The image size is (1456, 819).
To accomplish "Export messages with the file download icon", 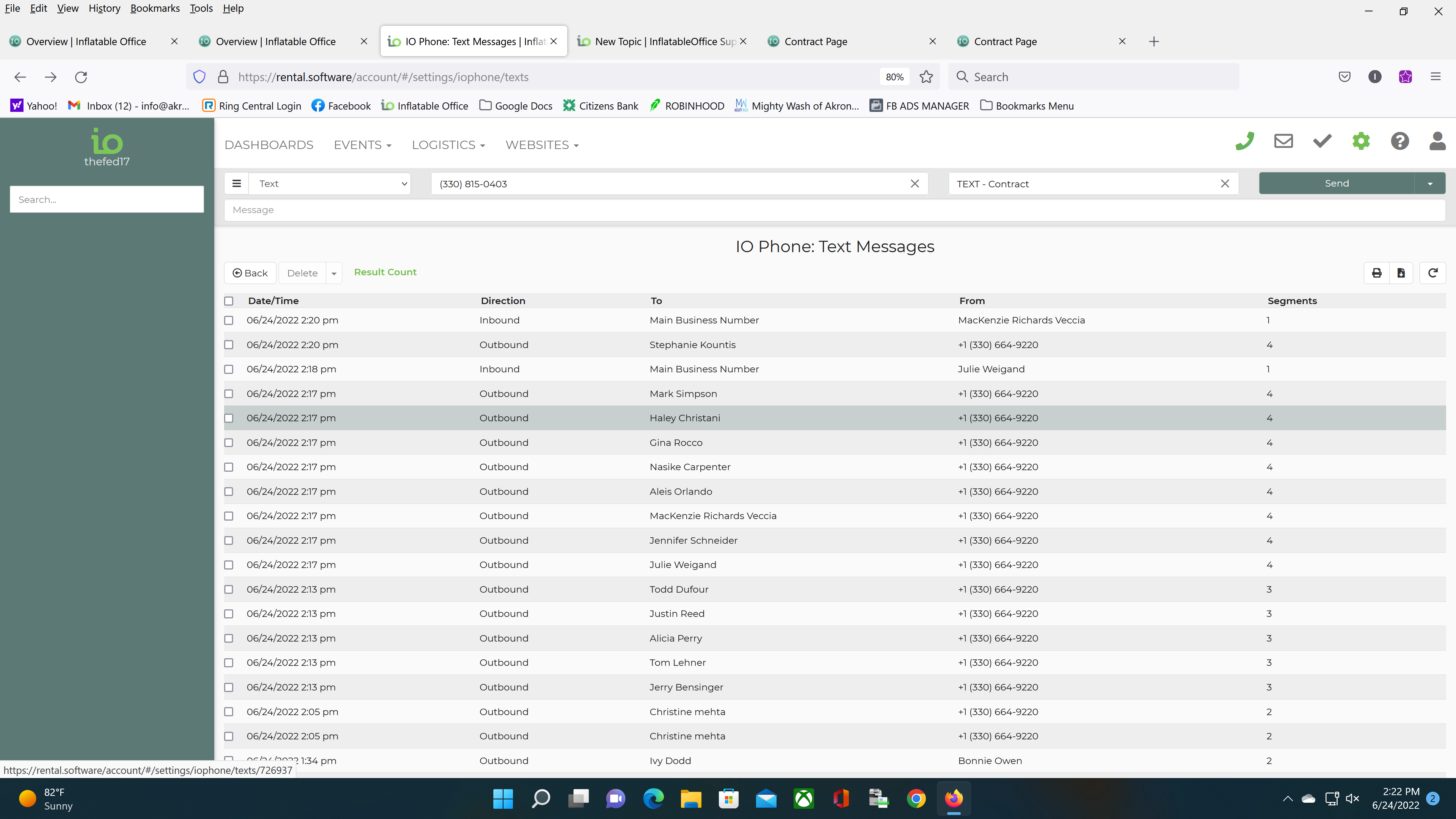I will (x=1401, y=273).
